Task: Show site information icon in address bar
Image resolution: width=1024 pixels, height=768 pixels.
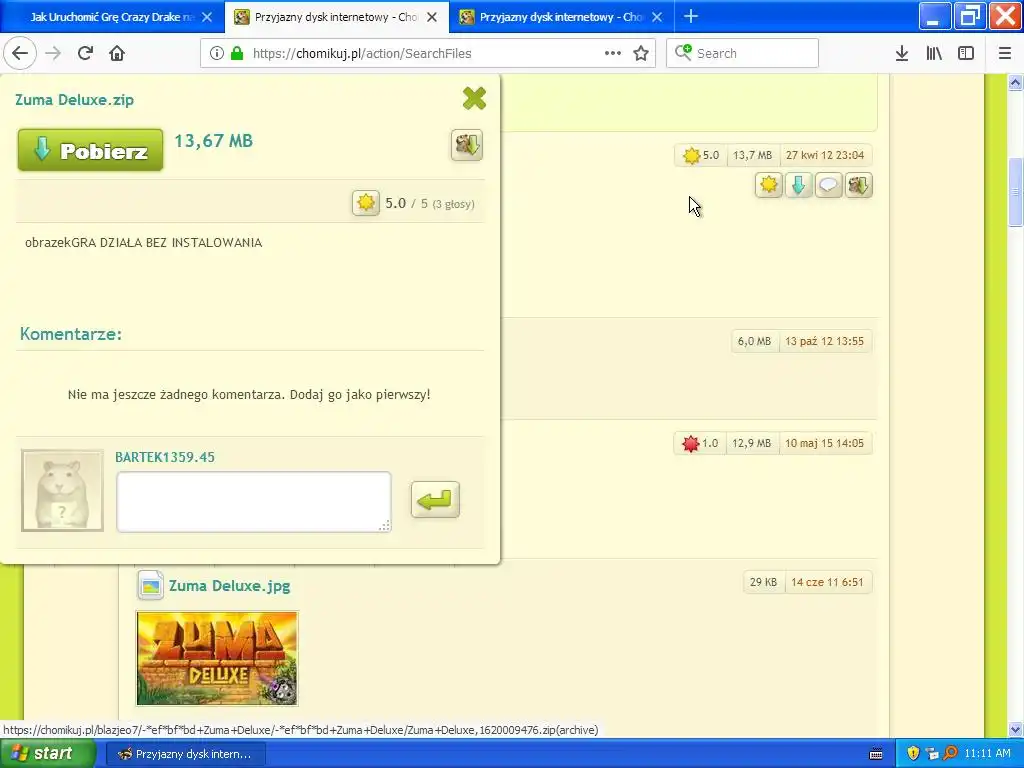Action: point(216,53)
